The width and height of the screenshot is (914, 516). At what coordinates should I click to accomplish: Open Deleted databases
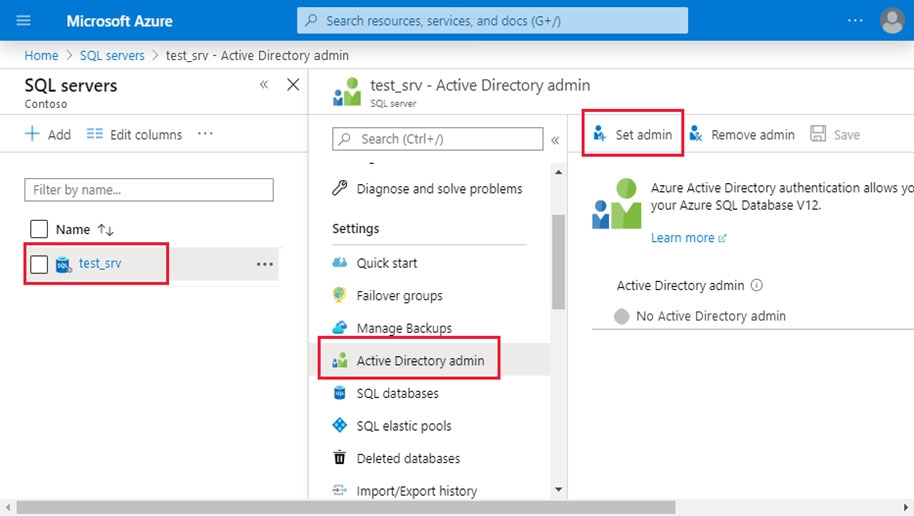408,459
